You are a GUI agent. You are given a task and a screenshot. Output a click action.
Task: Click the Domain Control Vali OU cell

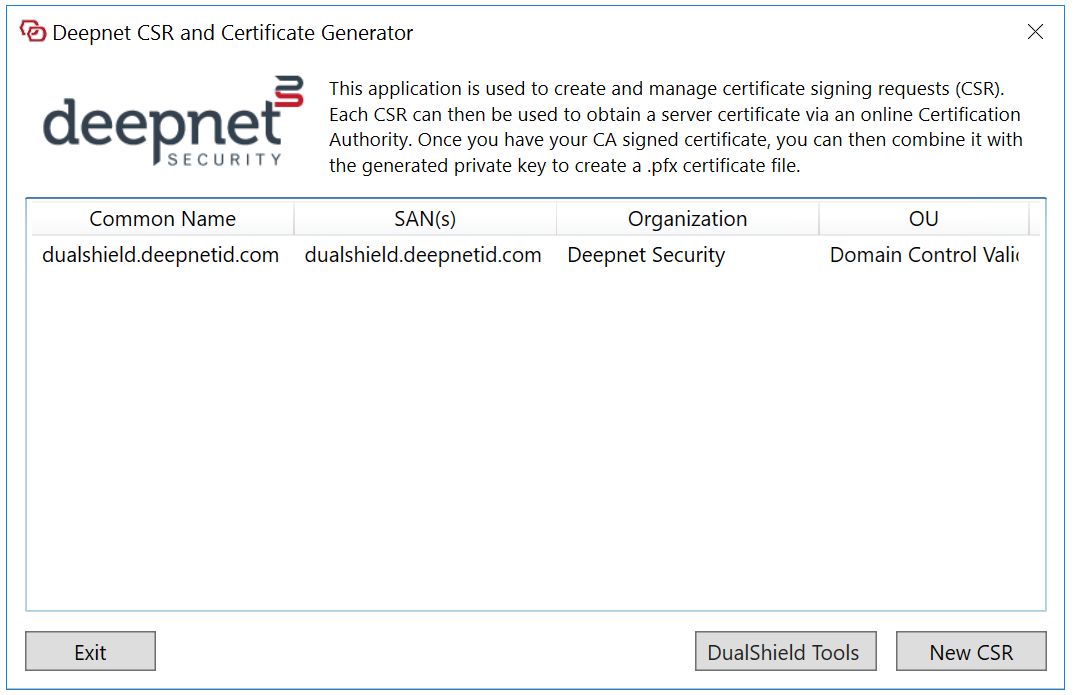click(x=925, y=255)
